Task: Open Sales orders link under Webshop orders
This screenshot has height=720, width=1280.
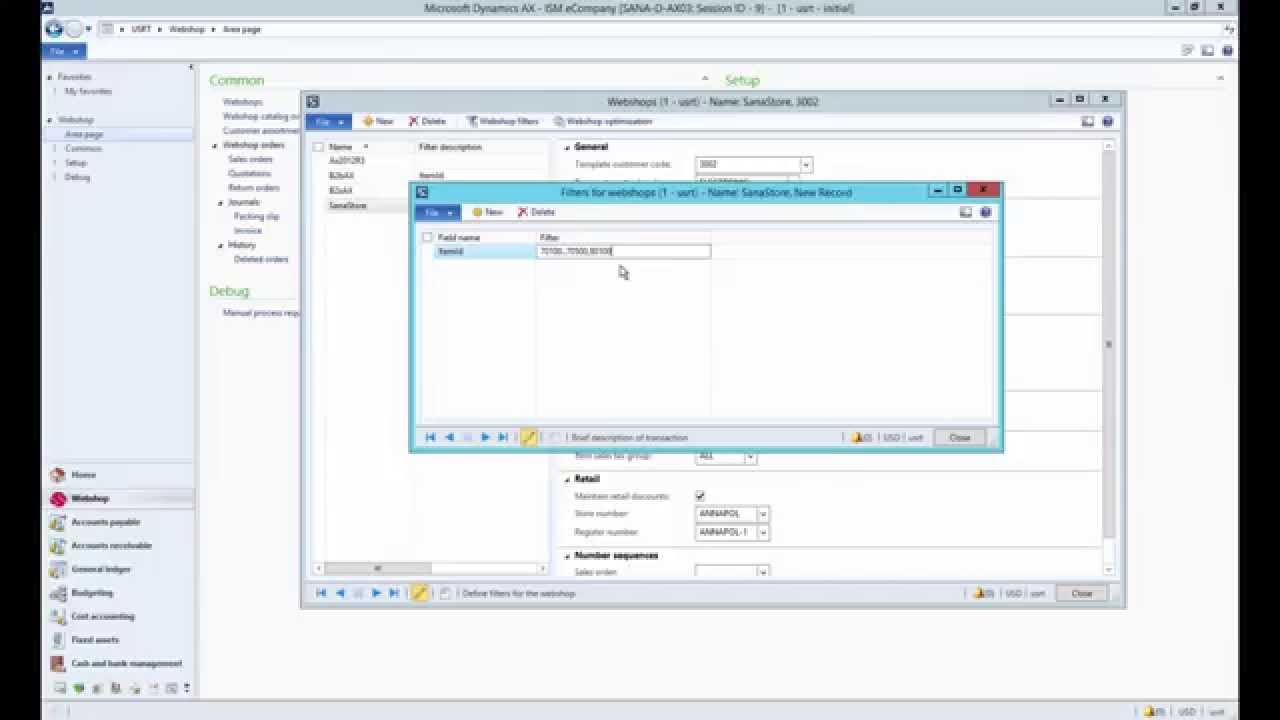Action: click(x=250, y=159)
